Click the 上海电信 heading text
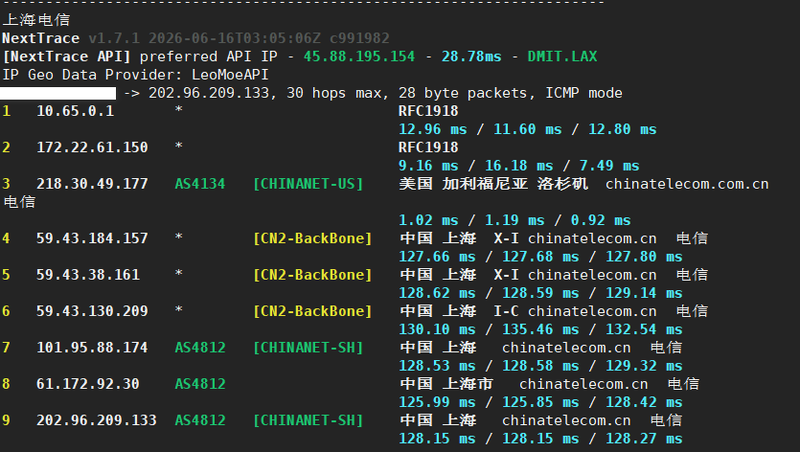 [x=36, y=20]
